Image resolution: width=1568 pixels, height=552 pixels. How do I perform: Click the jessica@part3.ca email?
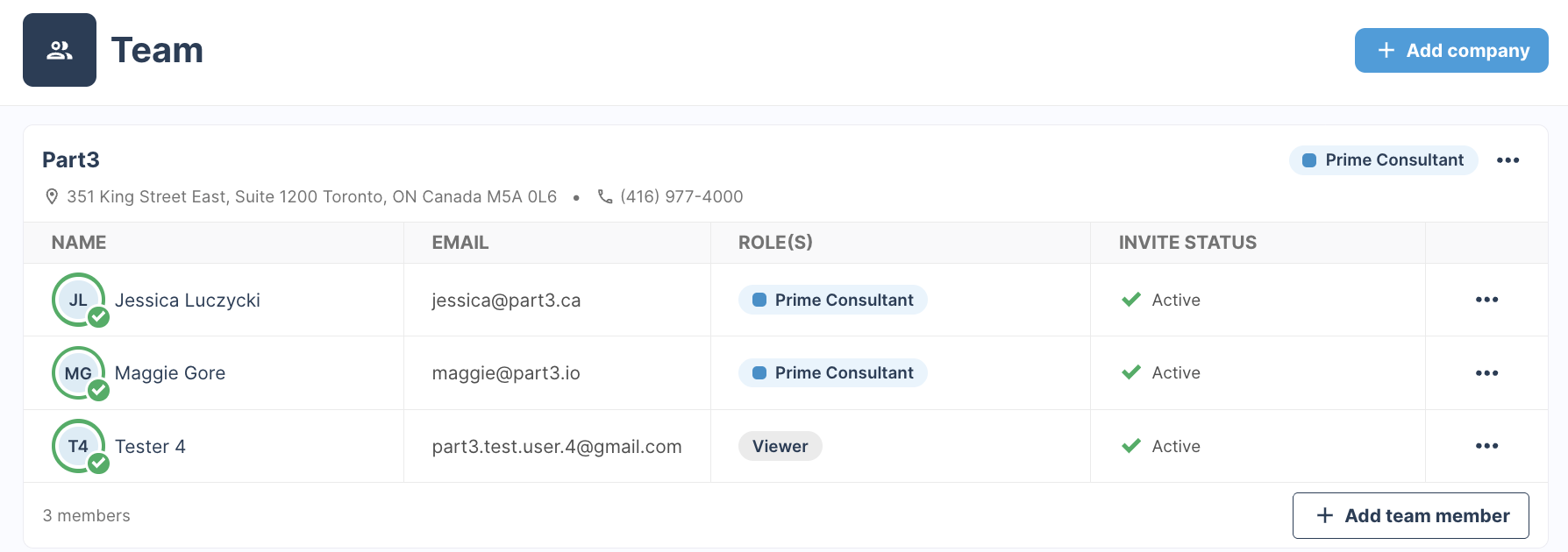(x=506, y=301)
